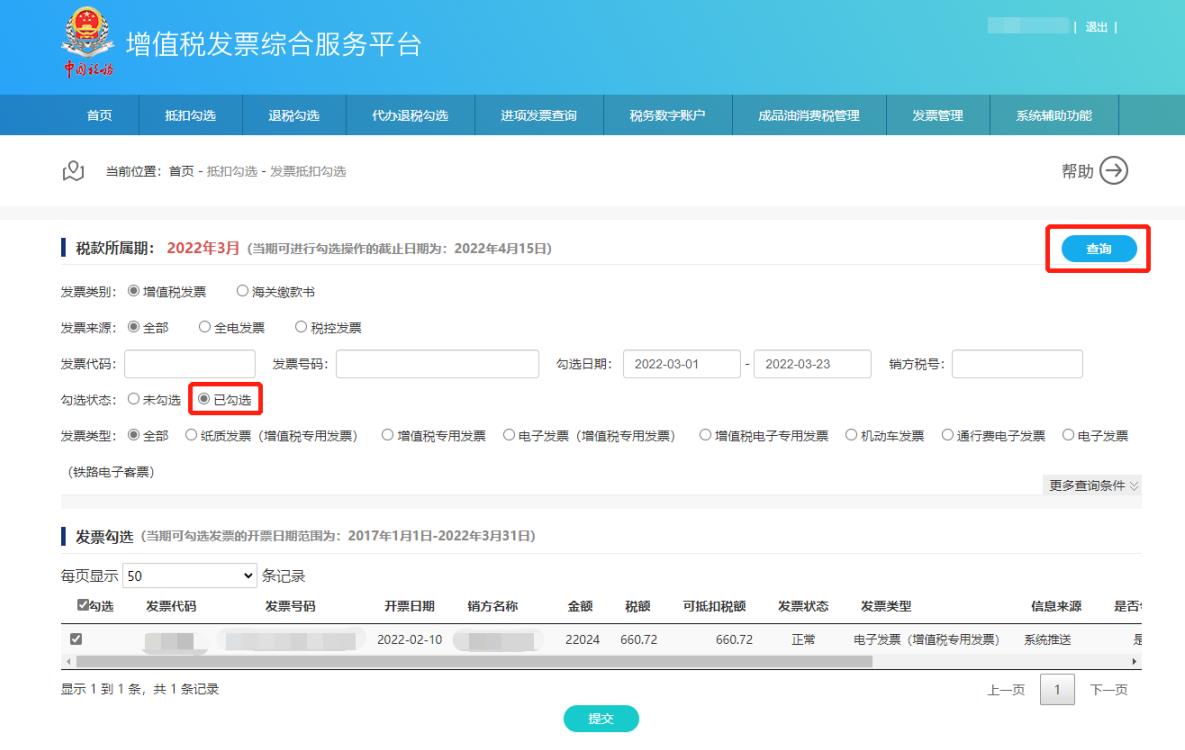
Task: Open the 税务数字账户 menu
Action: click(x=668, y=115)
